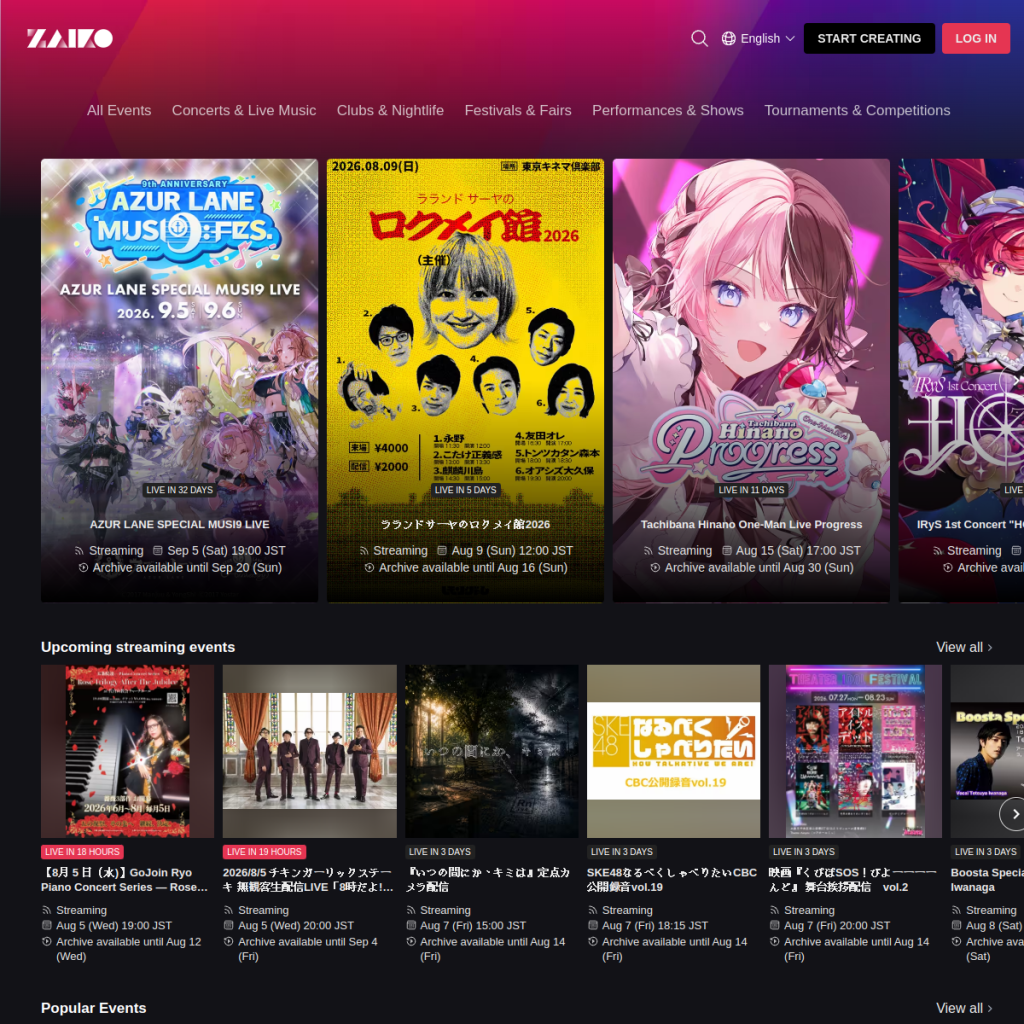Image resolution: width=1024 pixels, height=1024 pixels.
Task: Click the LIVE IN 19 HOURS badge
Action: 264,852
